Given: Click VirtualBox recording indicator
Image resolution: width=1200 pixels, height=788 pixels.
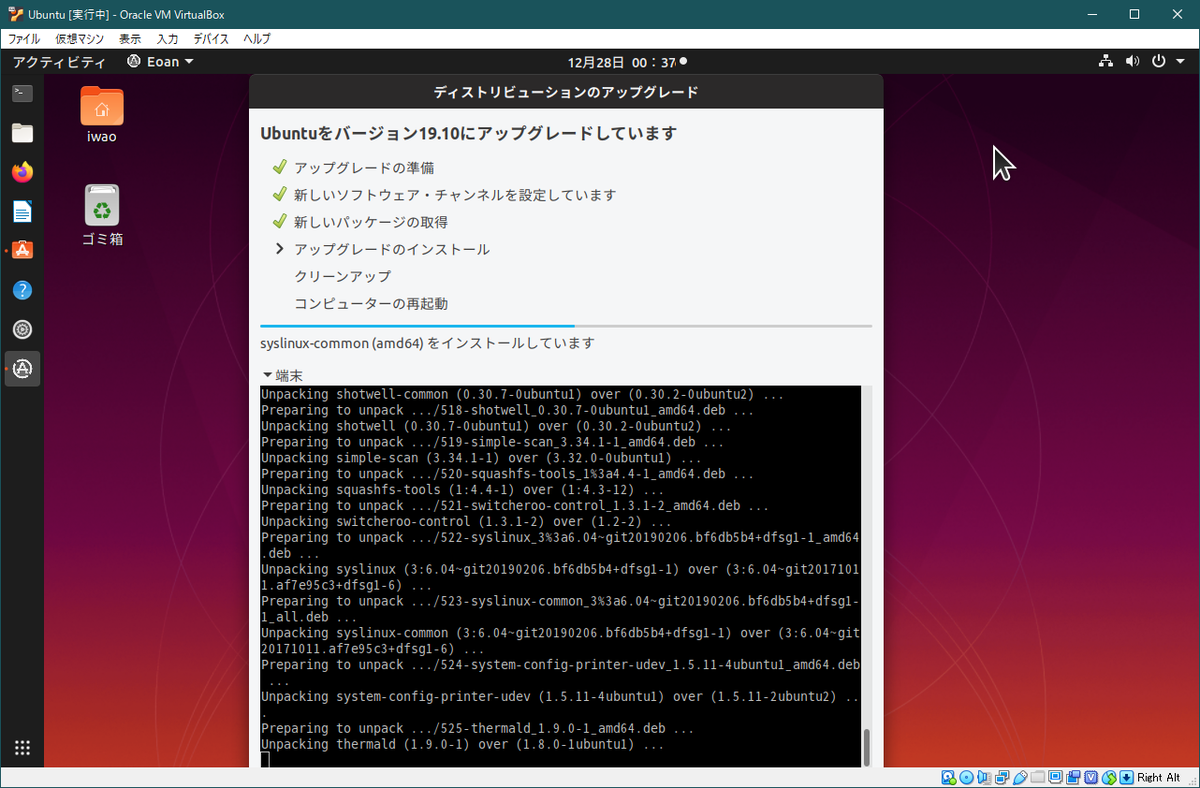Looking at the screenshot, I should [x=1073, y=777].
